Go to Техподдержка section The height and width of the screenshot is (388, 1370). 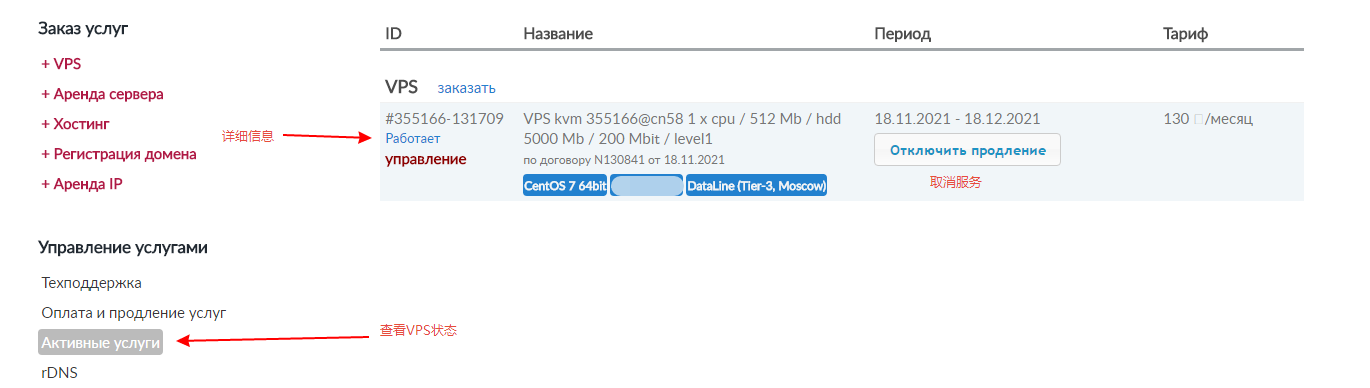(x=91, y=283)
